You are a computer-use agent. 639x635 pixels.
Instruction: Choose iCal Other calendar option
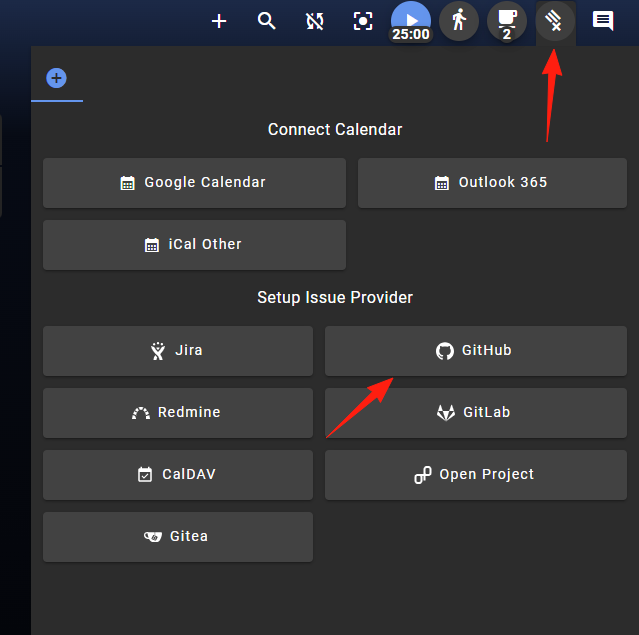(x=194, y=245)
